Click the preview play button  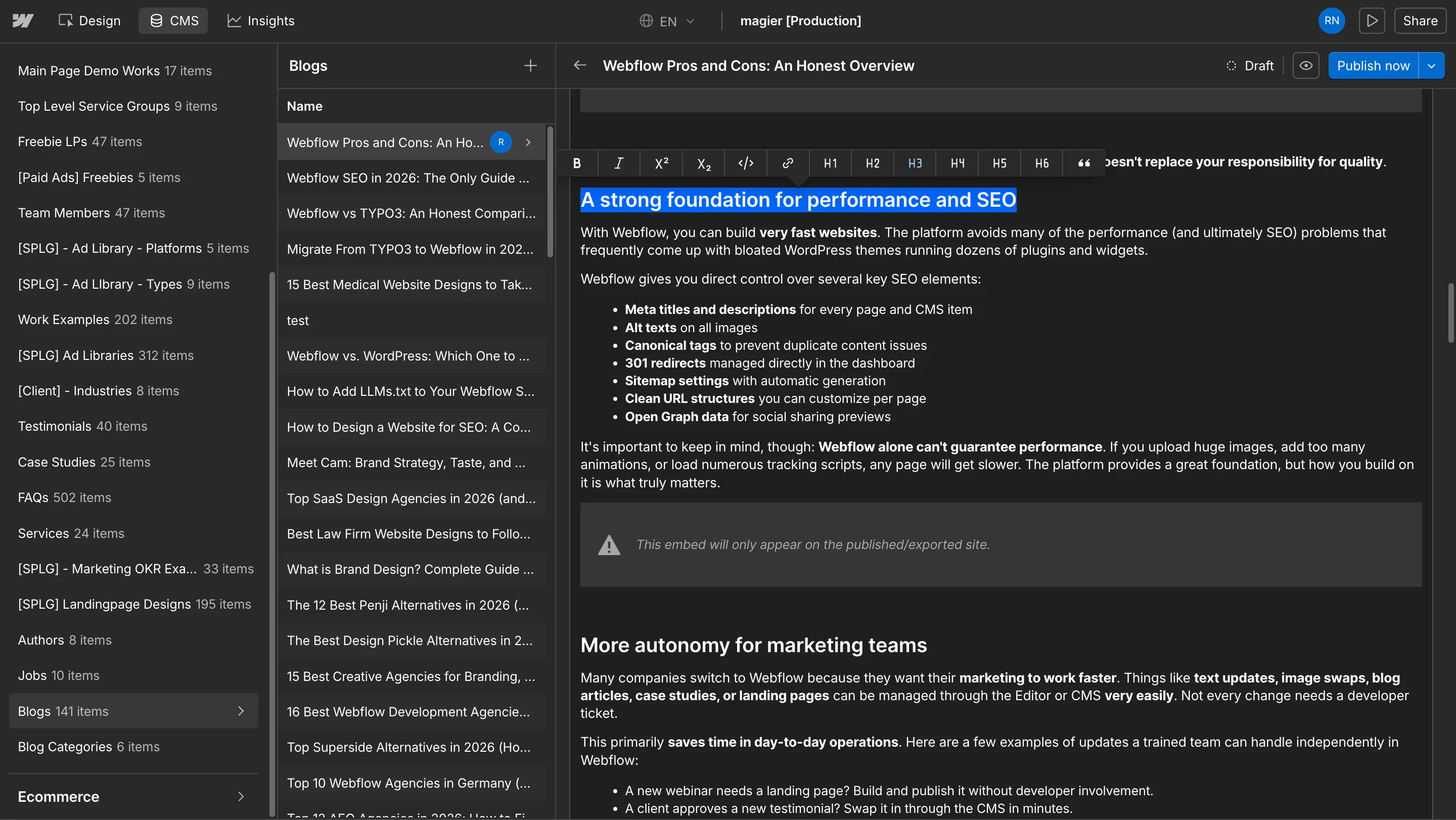click(1372, 21)
